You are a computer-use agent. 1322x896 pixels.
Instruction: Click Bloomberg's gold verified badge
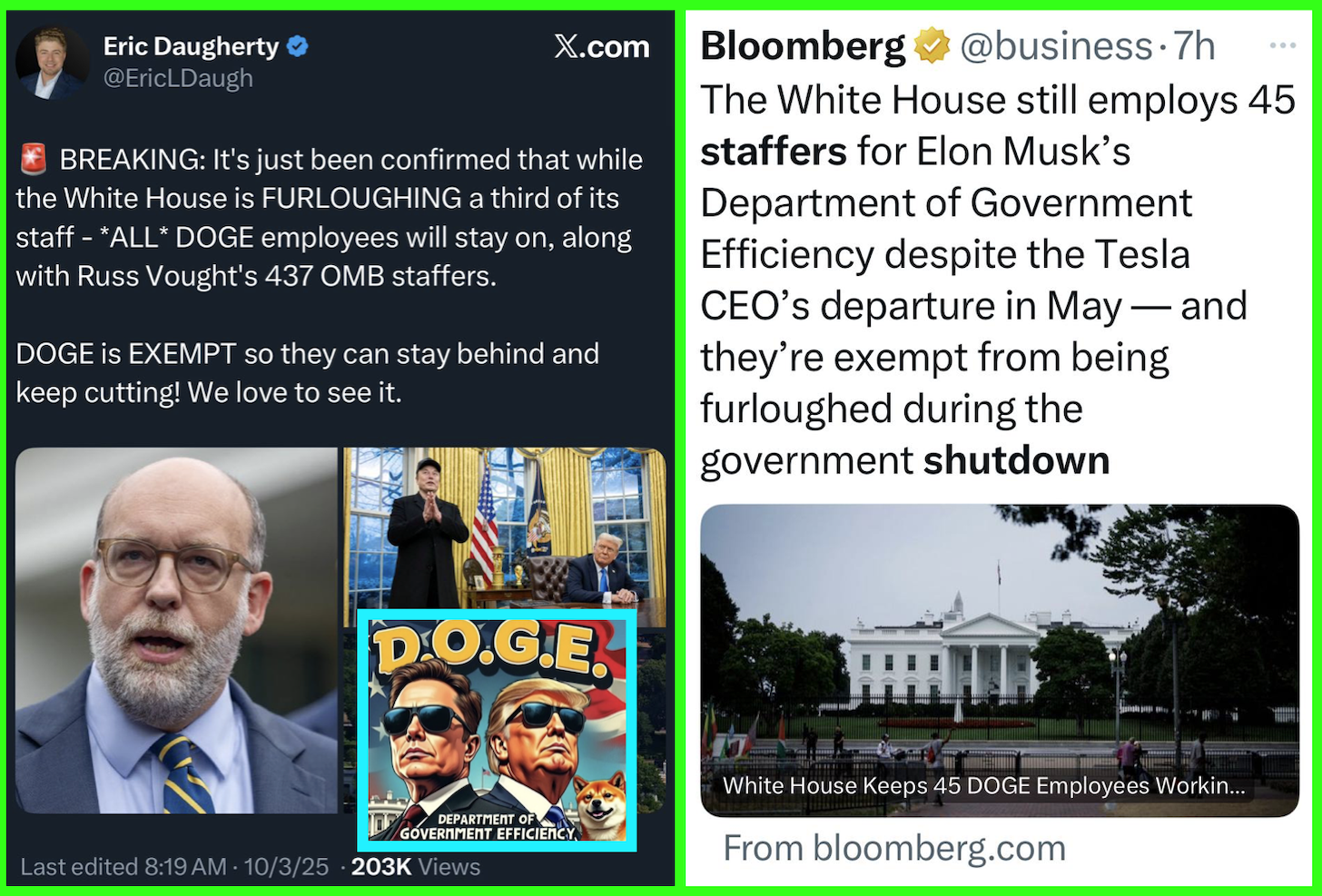[x=931, y=46]
